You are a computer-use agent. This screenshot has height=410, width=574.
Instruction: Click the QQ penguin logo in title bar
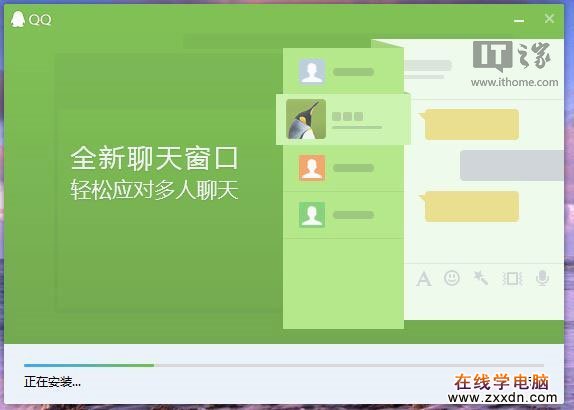point(18,19)
